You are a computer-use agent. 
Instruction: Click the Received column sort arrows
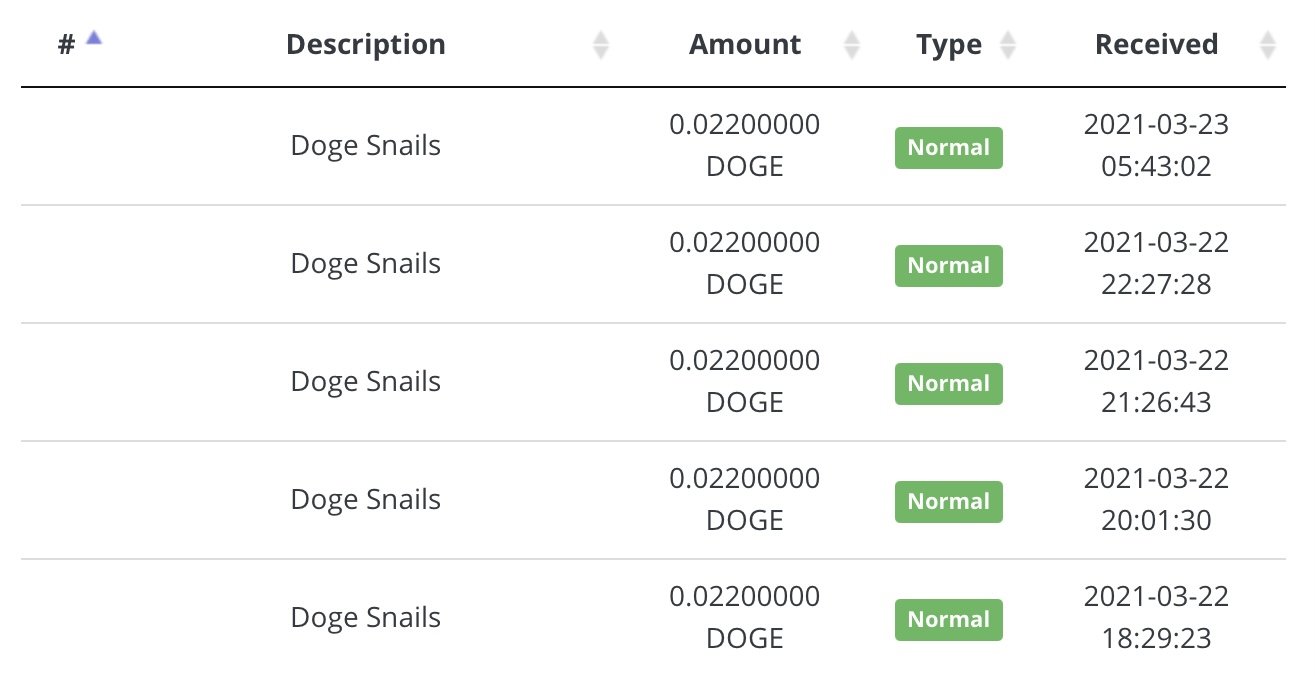click(x=1268, y=45)
